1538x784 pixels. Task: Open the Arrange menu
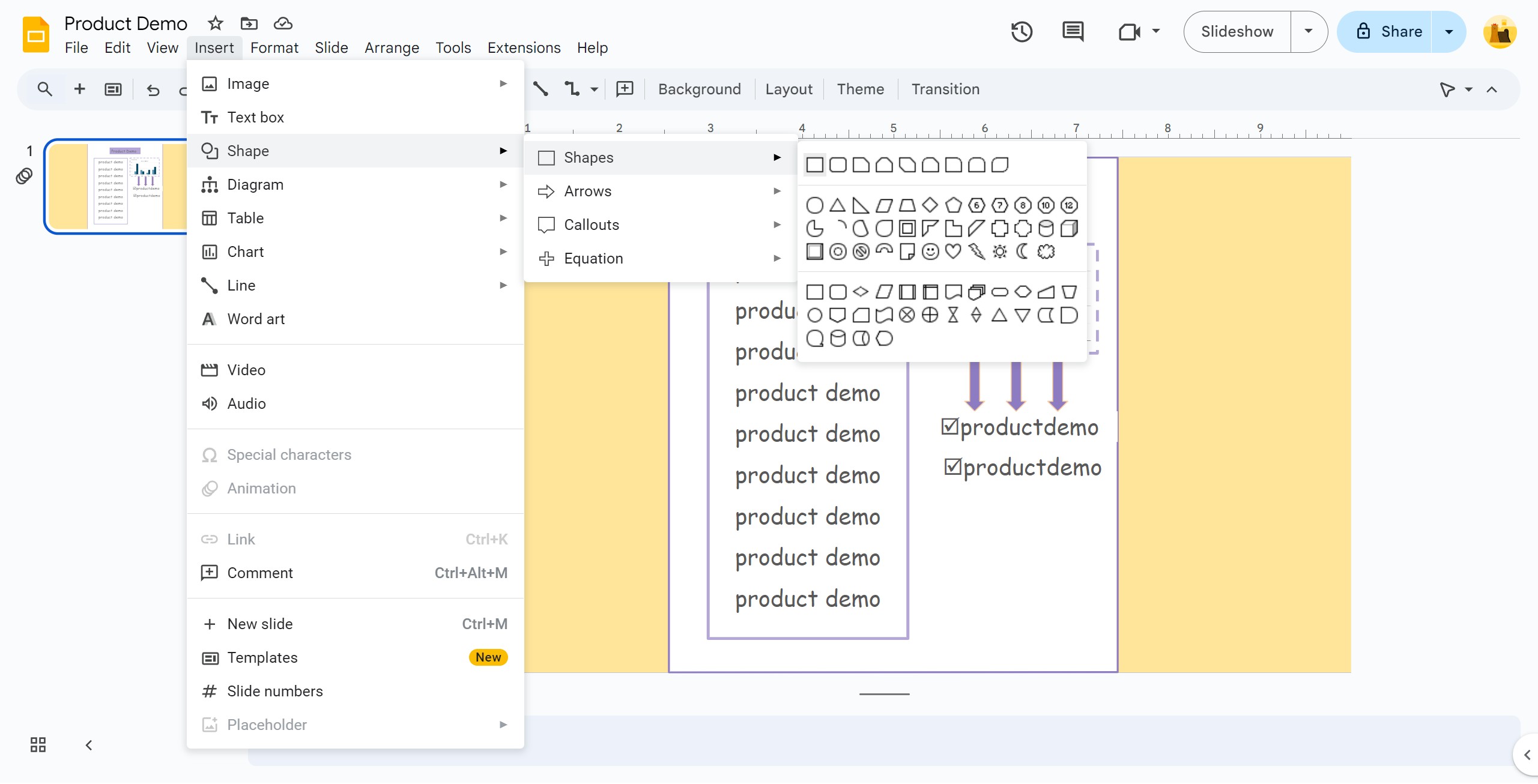click(392, 47)
